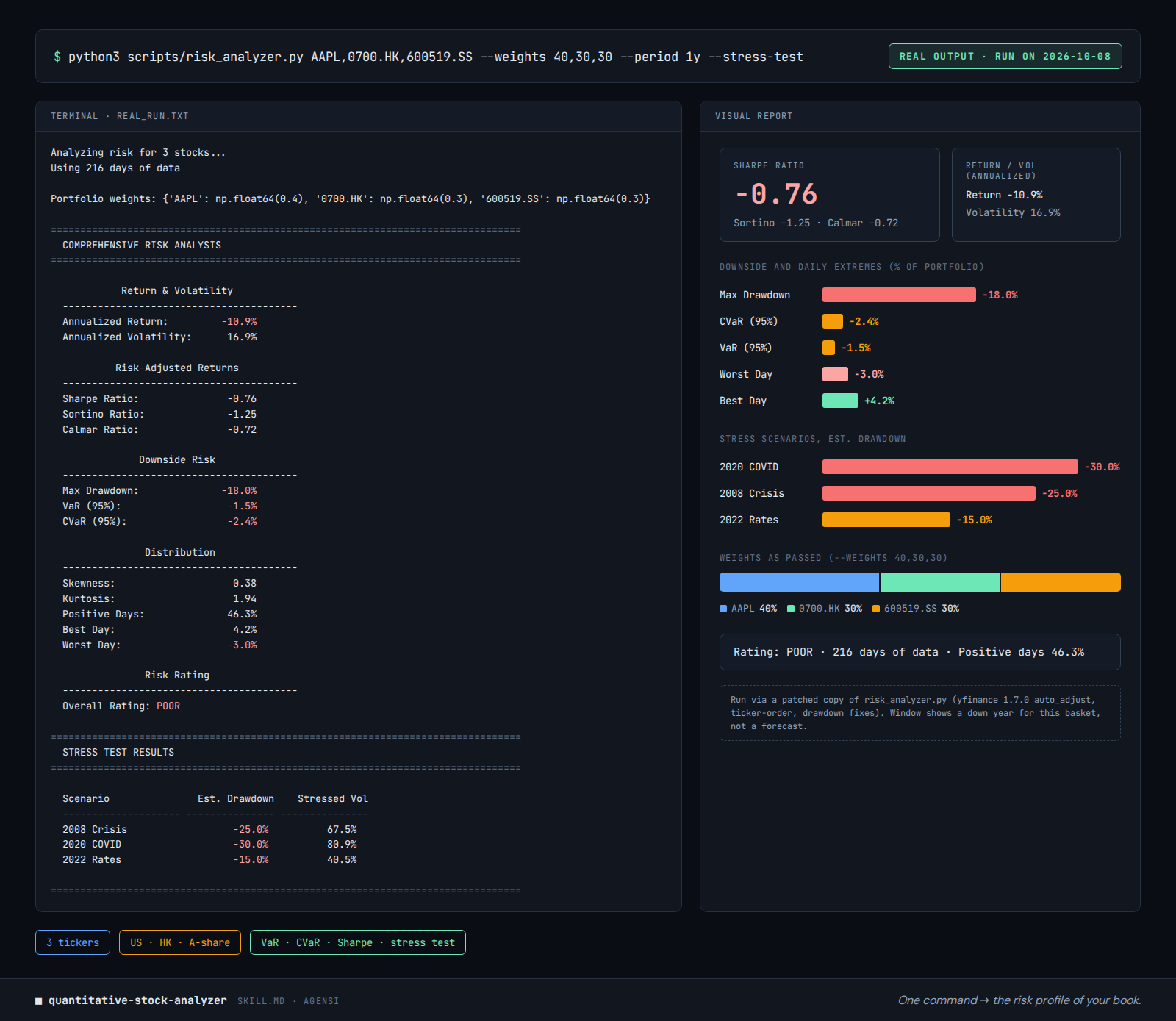Click the AAPL blue legend swatch

coord(723,609)
